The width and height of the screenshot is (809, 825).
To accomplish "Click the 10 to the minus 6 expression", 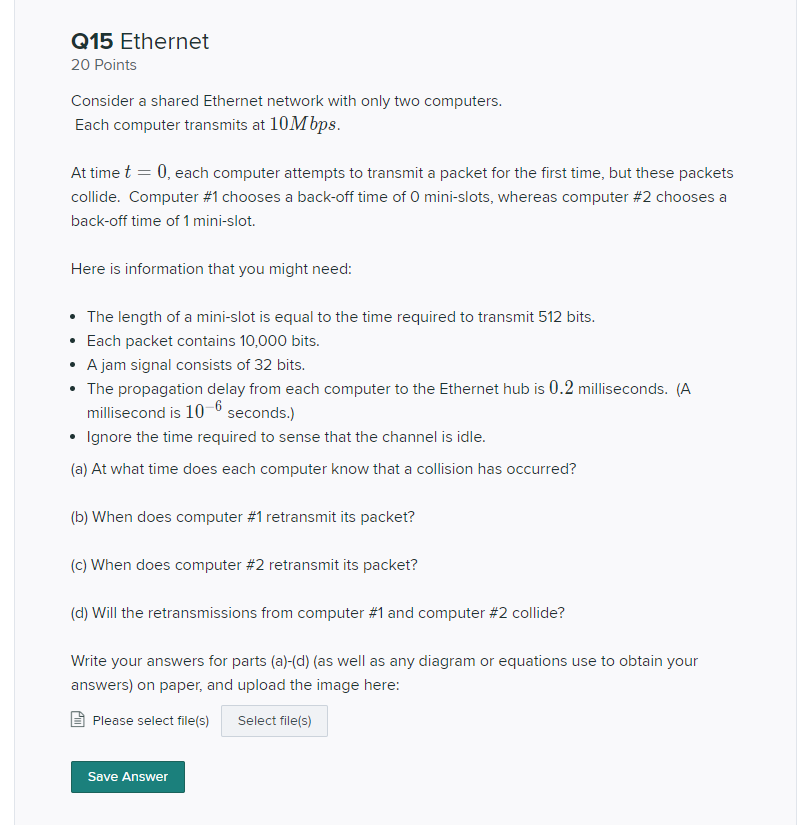I will 204,410.
